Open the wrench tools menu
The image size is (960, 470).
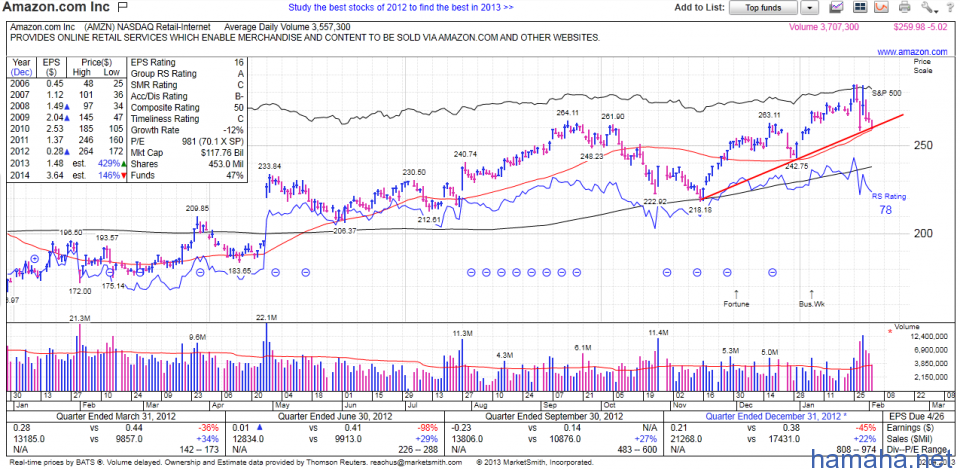[929, 7]
